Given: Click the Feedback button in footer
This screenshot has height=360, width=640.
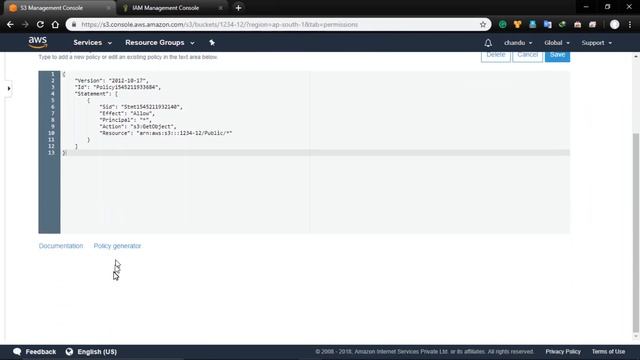Looking at the screenshot, I should tap(35, 351).
